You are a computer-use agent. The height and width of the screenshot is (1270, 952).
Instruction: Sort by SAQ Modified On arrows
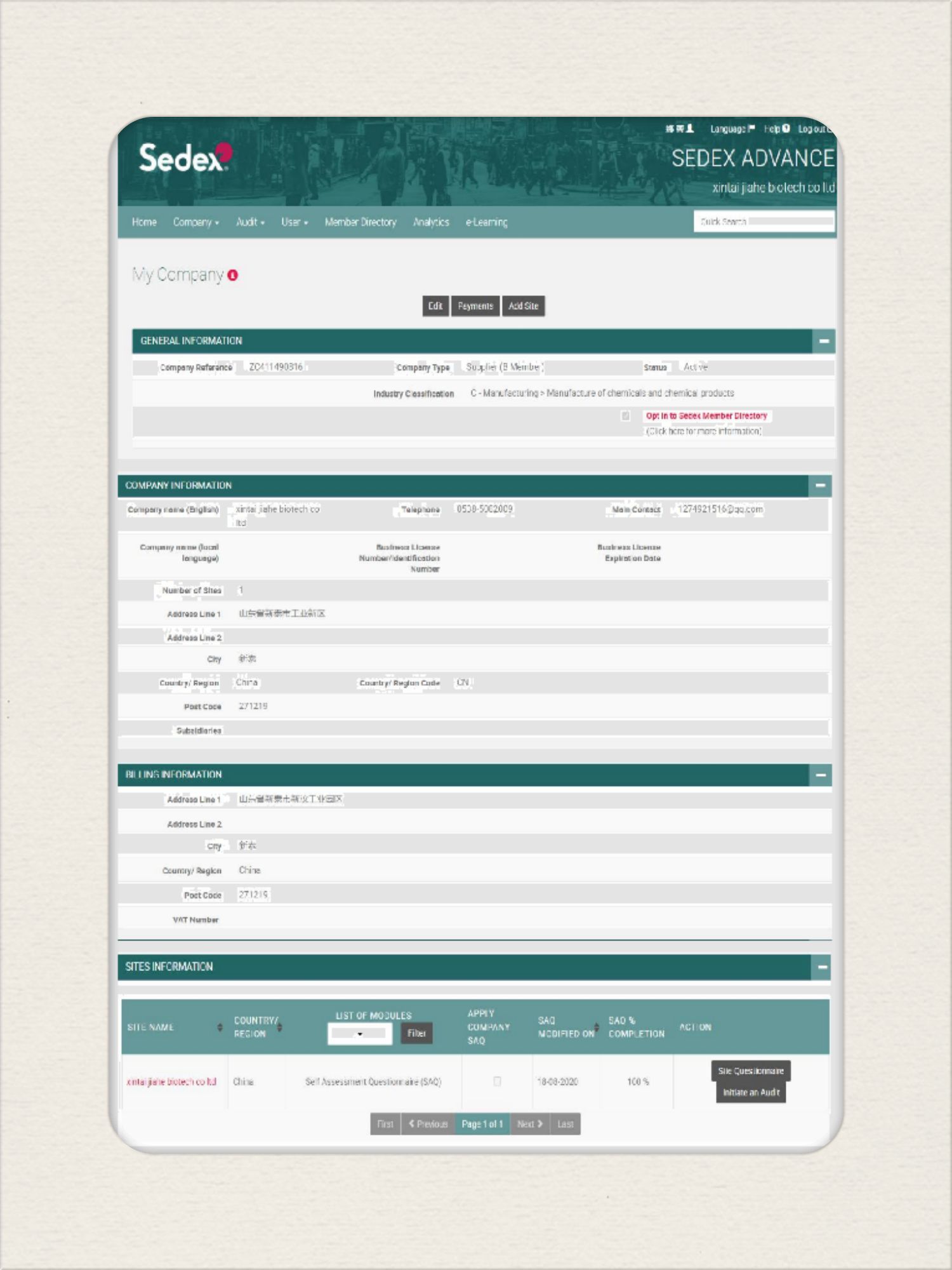[597, 1027]
